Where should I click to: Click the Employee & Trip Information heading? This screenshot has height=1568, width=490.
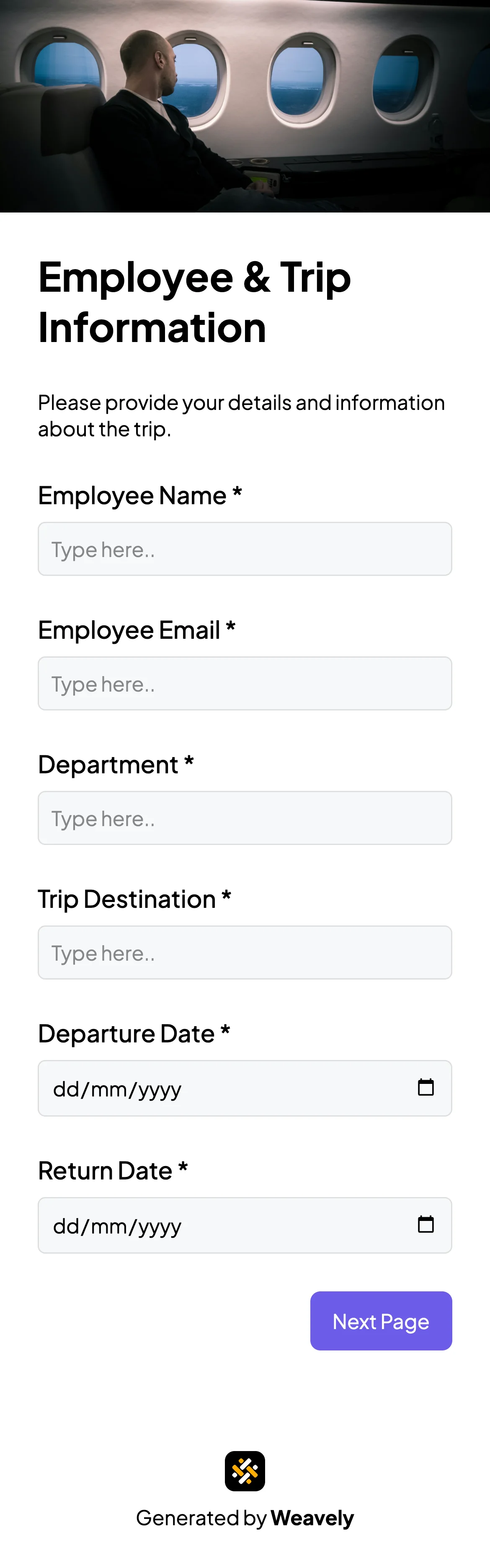click(x=195, y=302)
